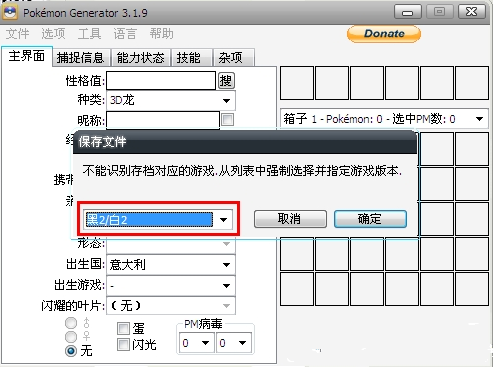The width and height of the screenshot is (493, 367).
Task: Select the male ♂ gender radio button
Action: [71, 323]
